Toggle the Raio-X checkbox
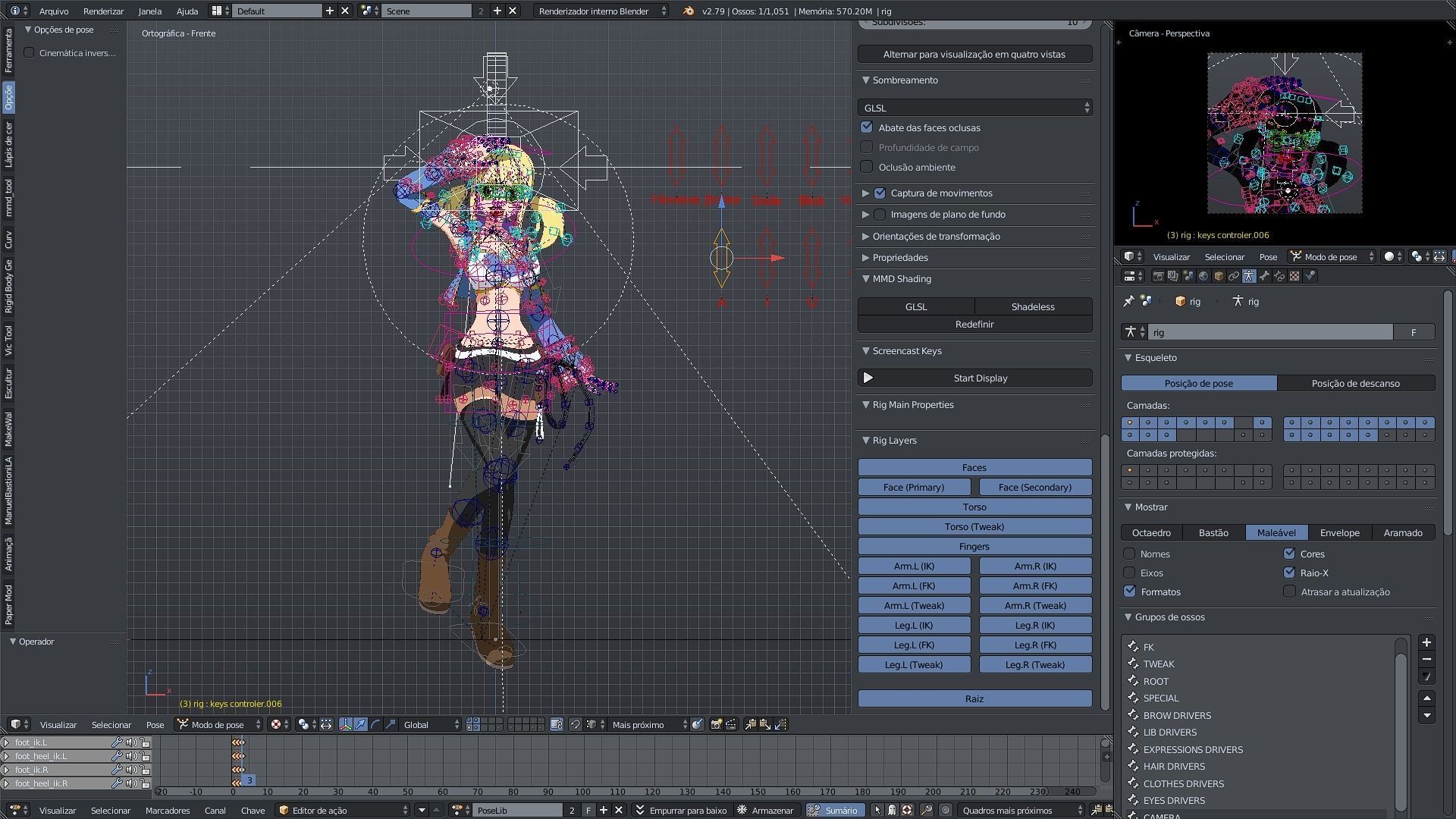Image resolution: width=1456 pixels, height=819 pixels. coord(1289,573)
